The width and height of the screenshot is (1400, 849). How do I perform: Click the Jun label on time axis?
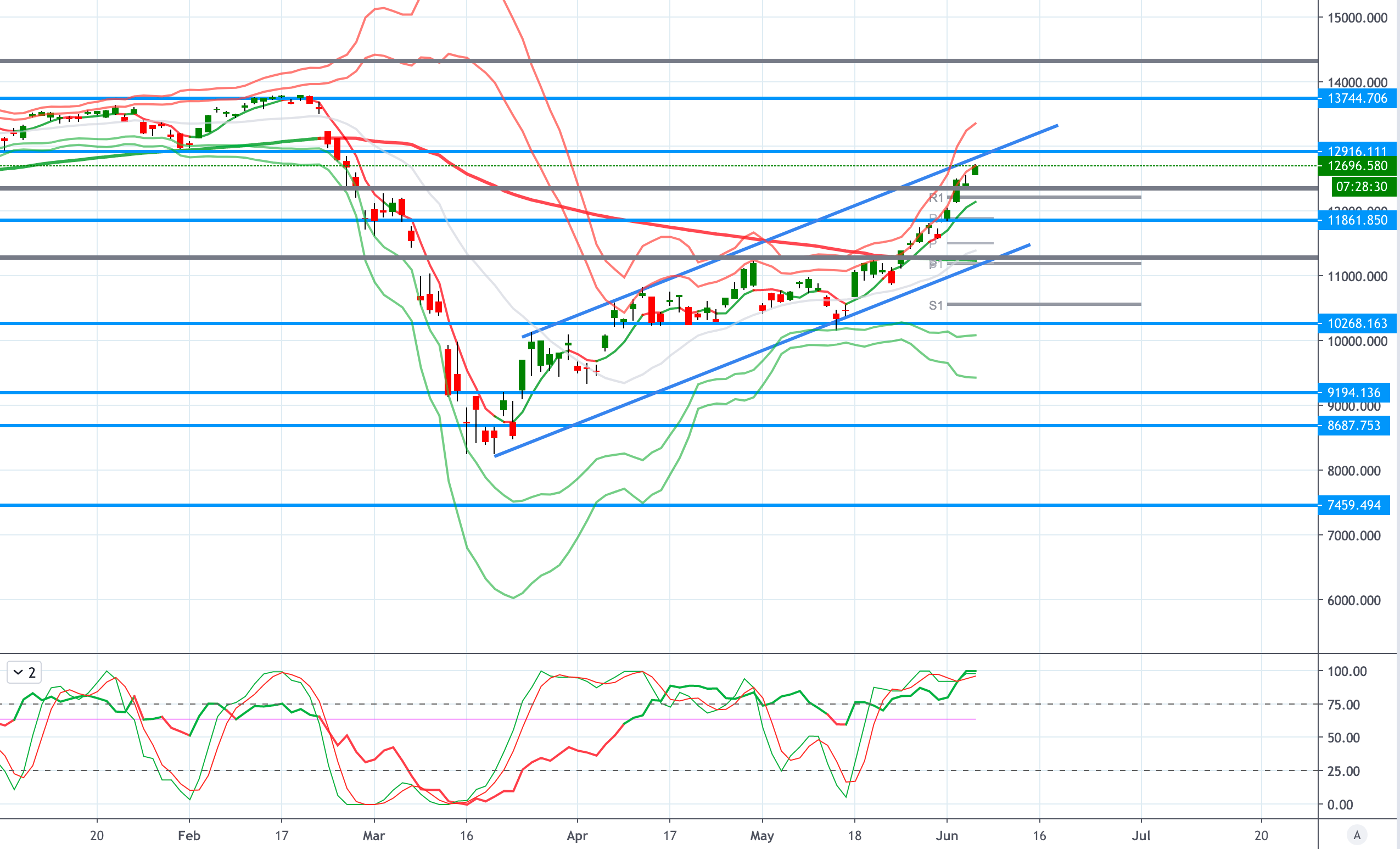click(947, 835)
